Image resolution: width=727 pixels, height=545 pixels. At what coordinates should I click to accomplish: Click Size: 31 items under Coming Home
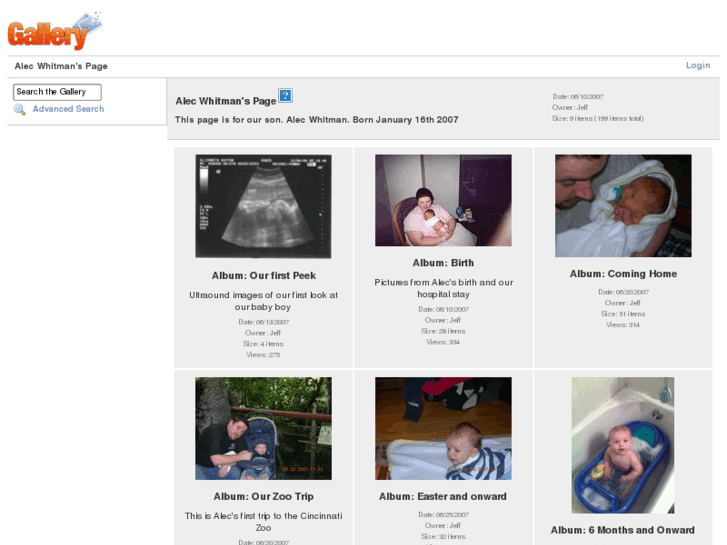(623, 314)
